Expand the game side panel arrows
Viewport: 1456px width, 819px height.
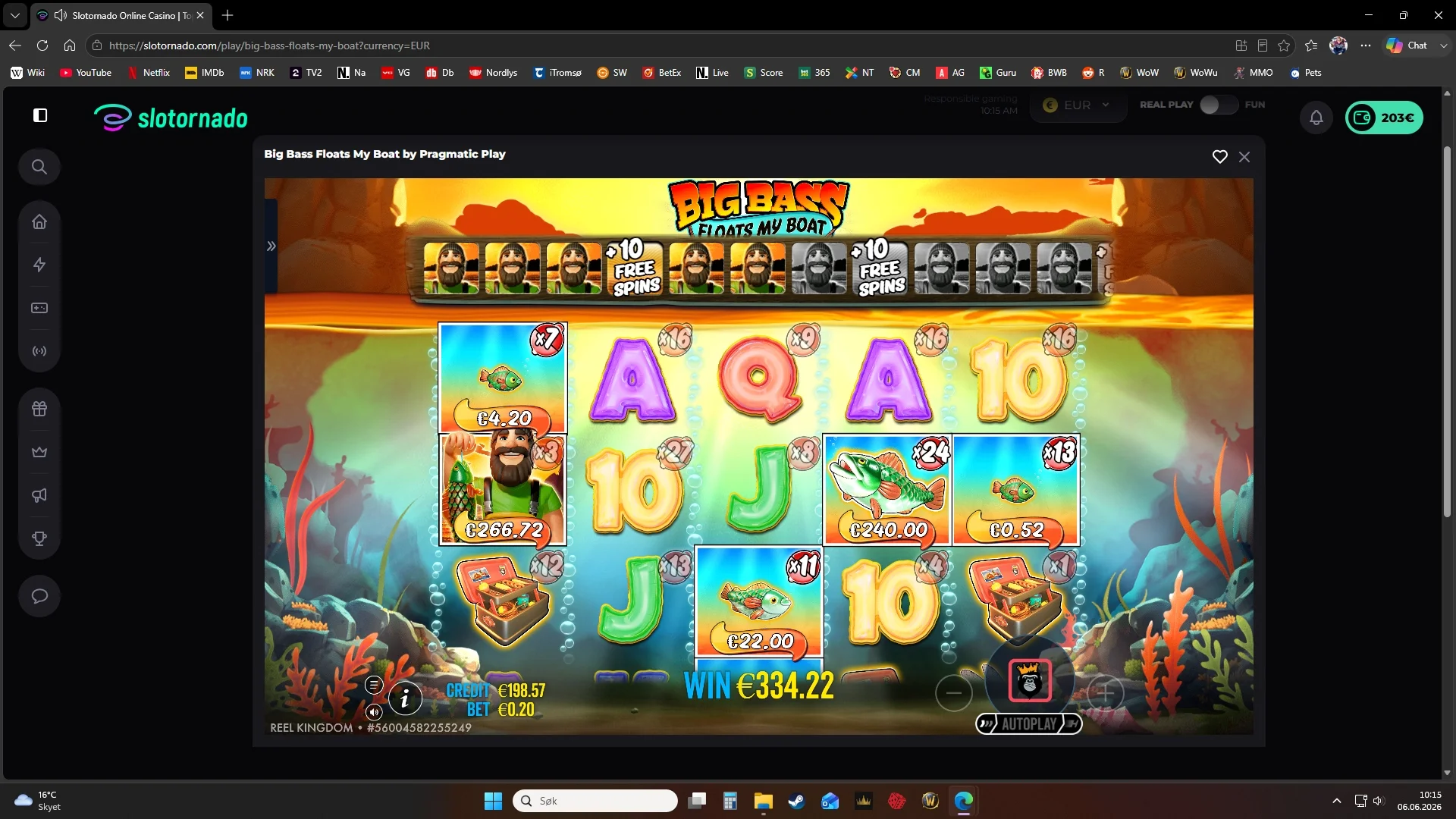coord(271,246)
